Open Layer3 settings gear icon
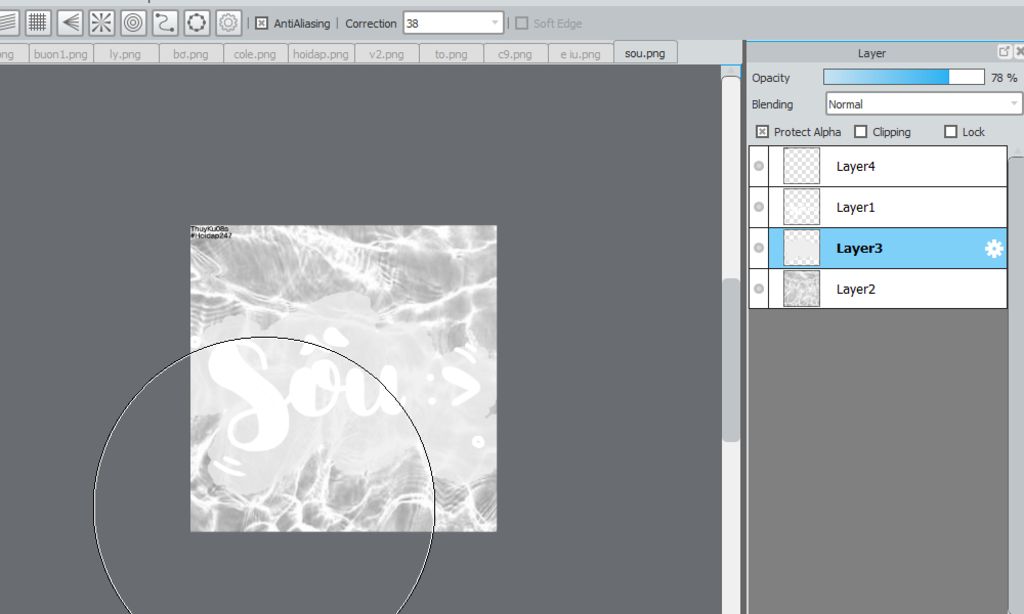 tap(993, 248)
